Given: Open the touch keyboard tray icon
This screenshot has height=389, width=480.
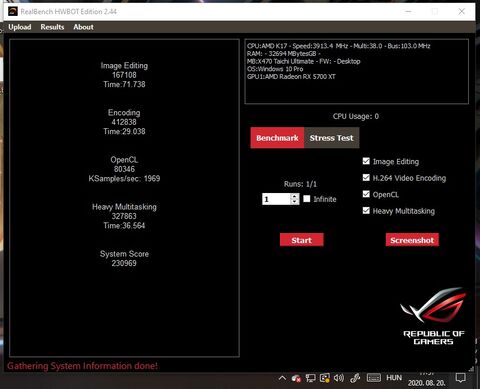Looking at the screenshot, I should tap(374, 378).
